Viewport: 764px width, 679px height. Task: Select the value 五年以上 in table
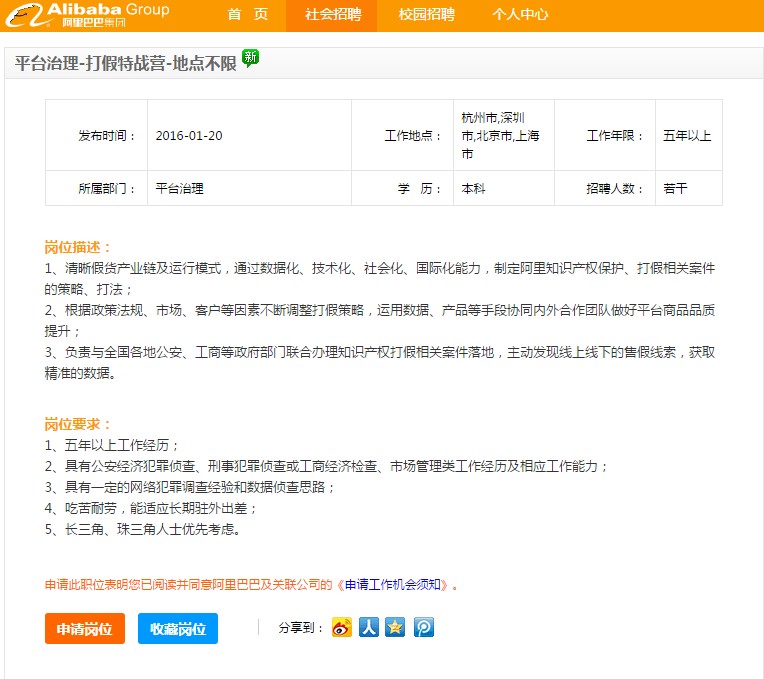coord(687,135)
